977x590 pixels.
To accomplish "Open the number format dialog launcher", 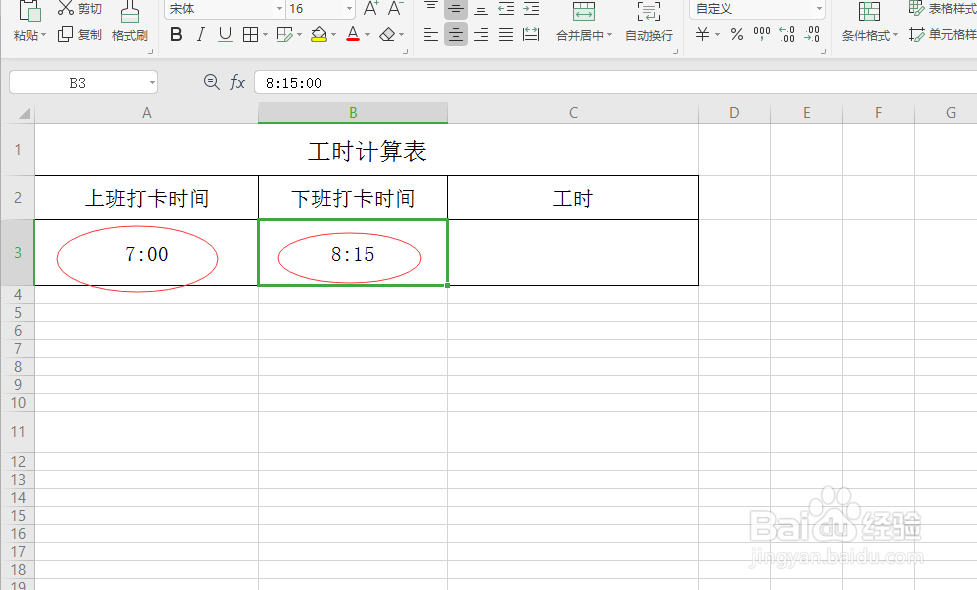I will coord(824,52).
